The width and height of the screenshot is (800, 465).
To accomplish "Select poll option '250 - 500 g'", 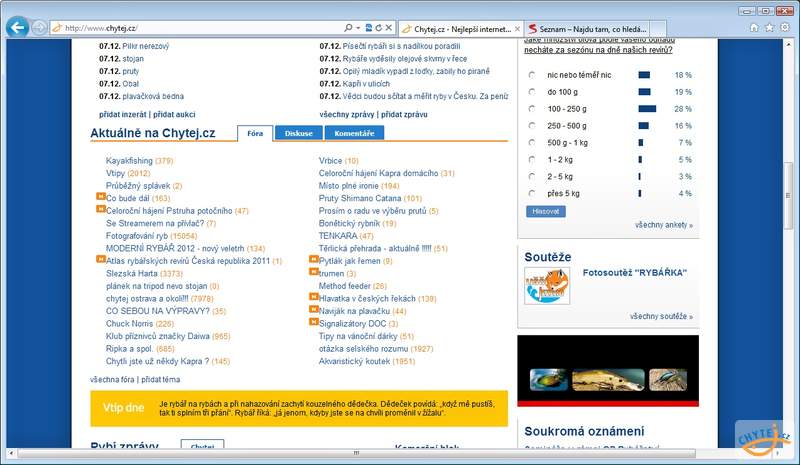I will 532,126.
